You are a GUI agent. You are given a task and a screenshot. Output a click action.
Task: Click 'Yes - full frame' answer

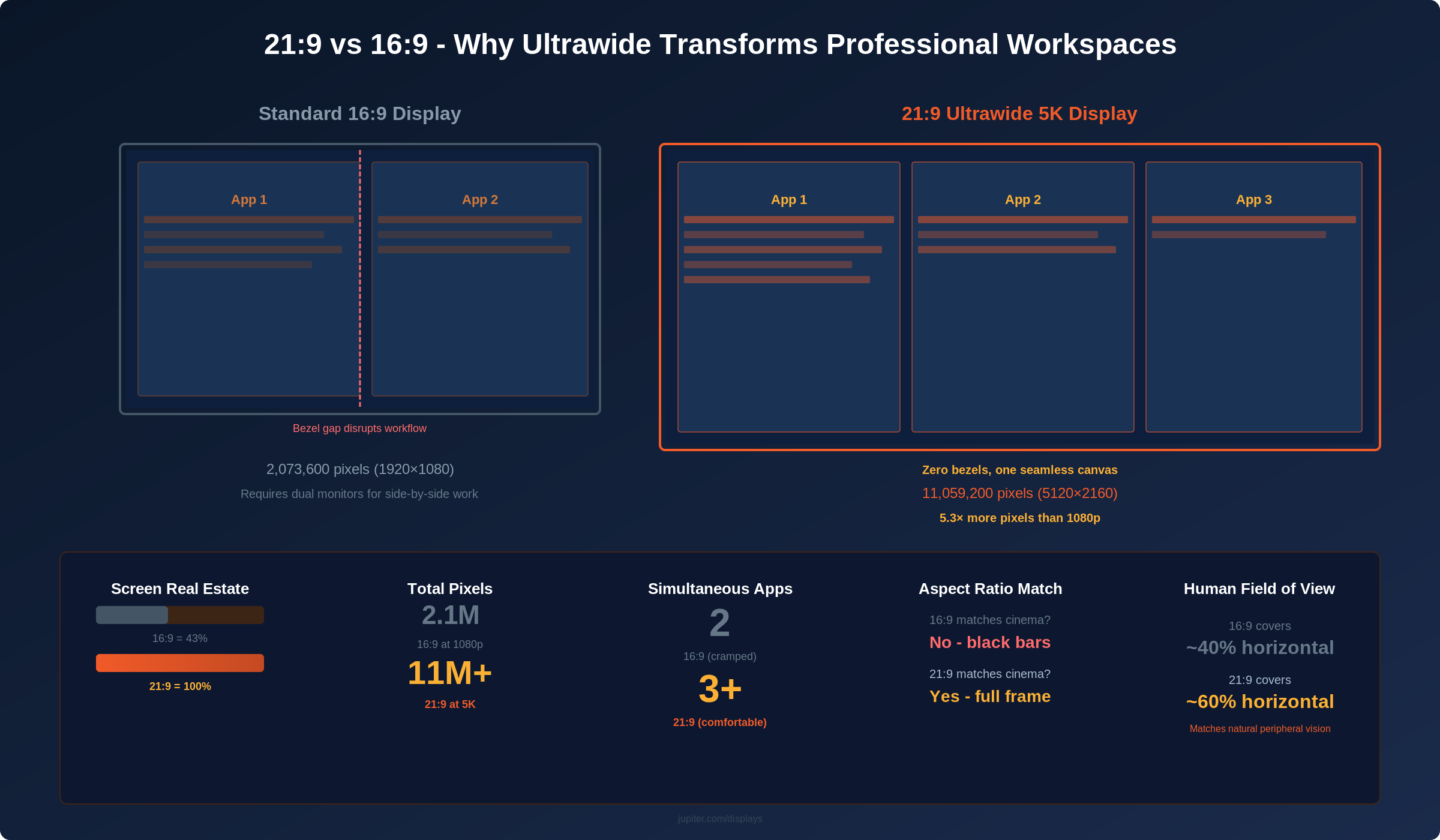pos(990,697)
